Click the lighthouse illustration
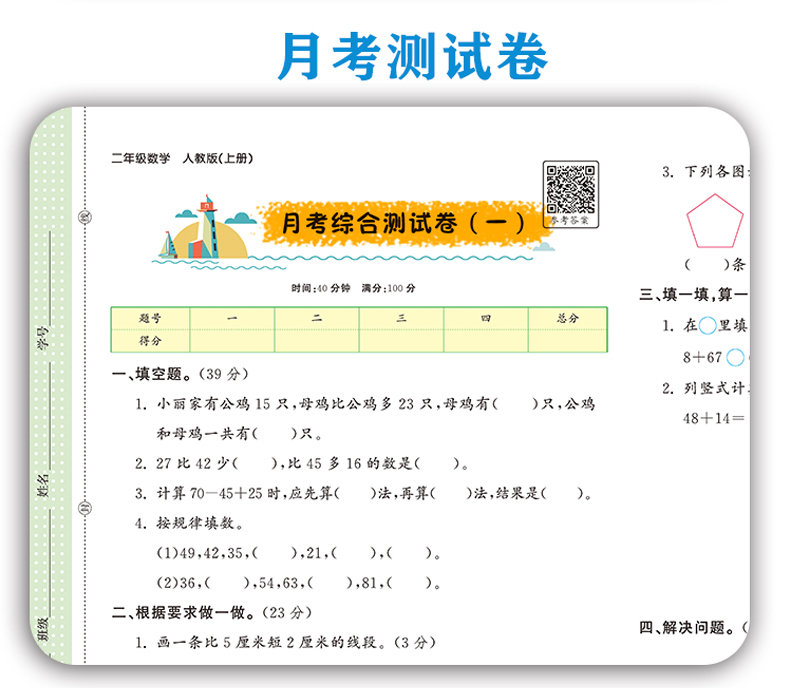Viewport: 790px width, 688px height. pyautogui.click(x=207, y=227)
